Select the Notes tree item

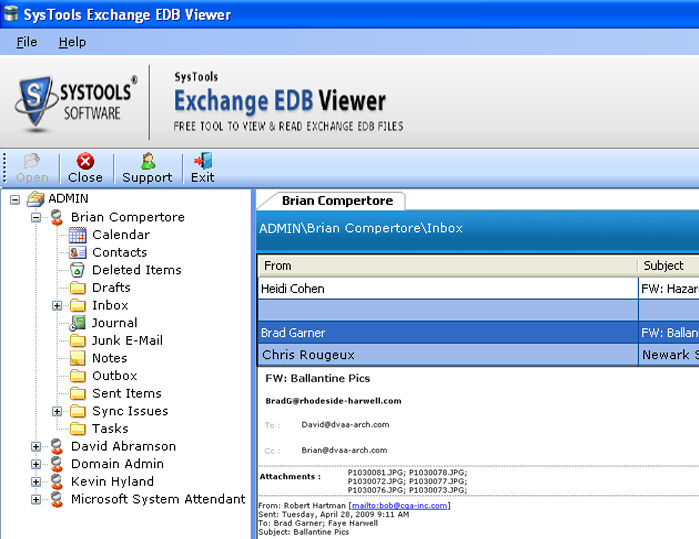[x=110, y=358]
